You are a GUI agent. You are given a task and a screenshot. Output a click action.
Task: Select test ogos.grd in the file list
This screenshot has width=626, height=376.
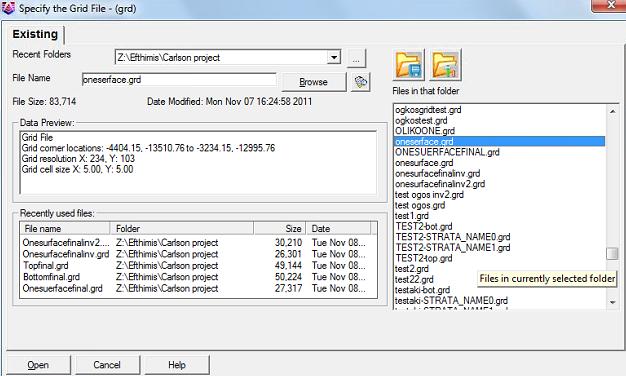click(420, 205)
